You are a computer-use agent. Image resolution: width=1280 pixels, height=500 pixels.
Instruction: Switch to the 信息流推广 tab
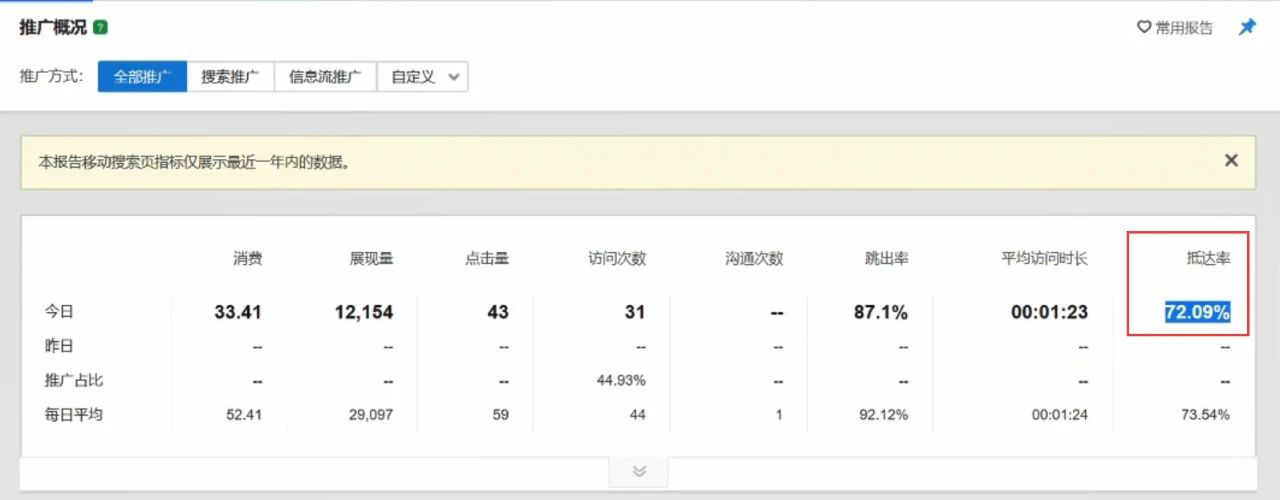tap(325, 76)
